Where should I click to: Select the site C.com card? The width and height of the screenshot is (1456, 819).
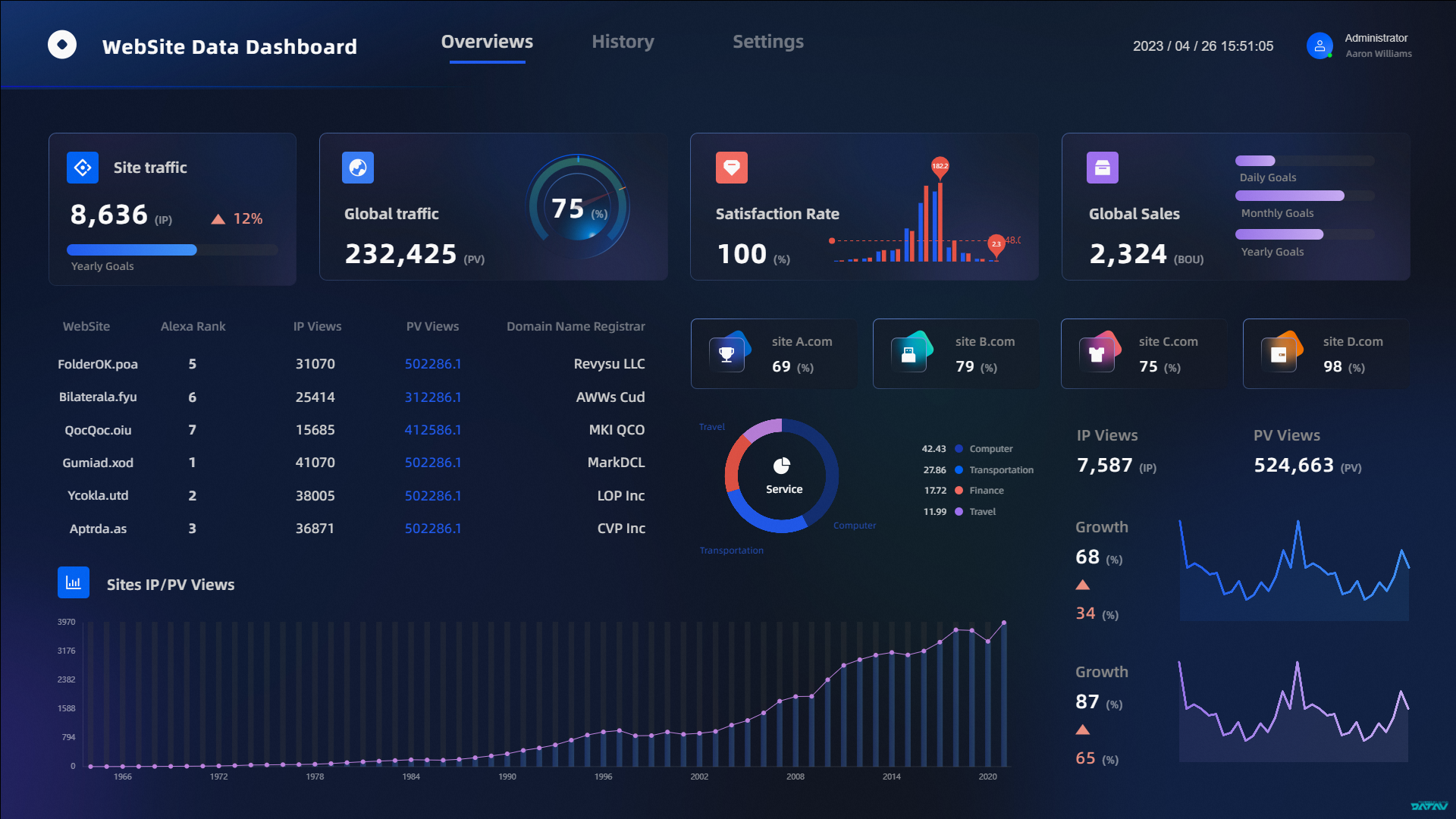click(x=1144, y=354)
